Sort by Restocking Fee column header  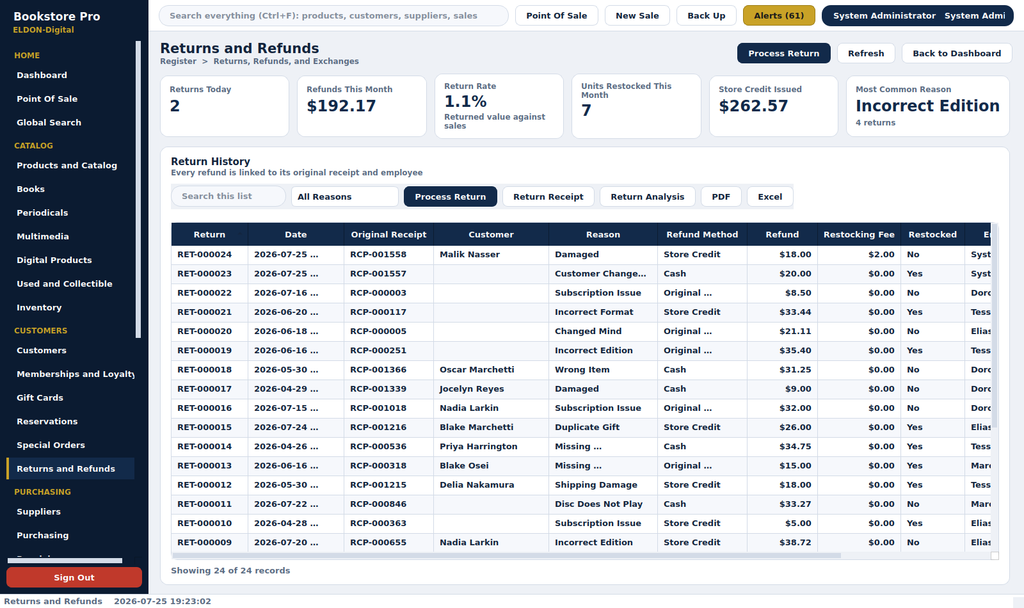(x=859, y=234)
